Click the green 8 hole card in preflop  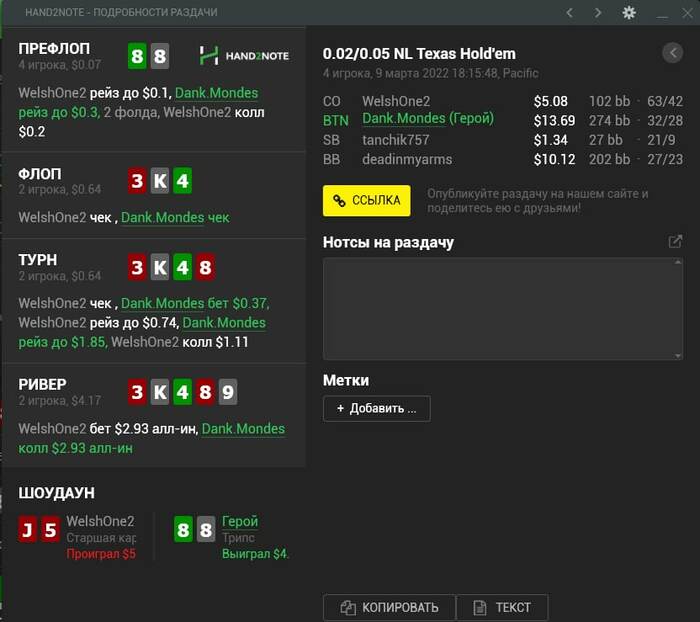point(137,56)
